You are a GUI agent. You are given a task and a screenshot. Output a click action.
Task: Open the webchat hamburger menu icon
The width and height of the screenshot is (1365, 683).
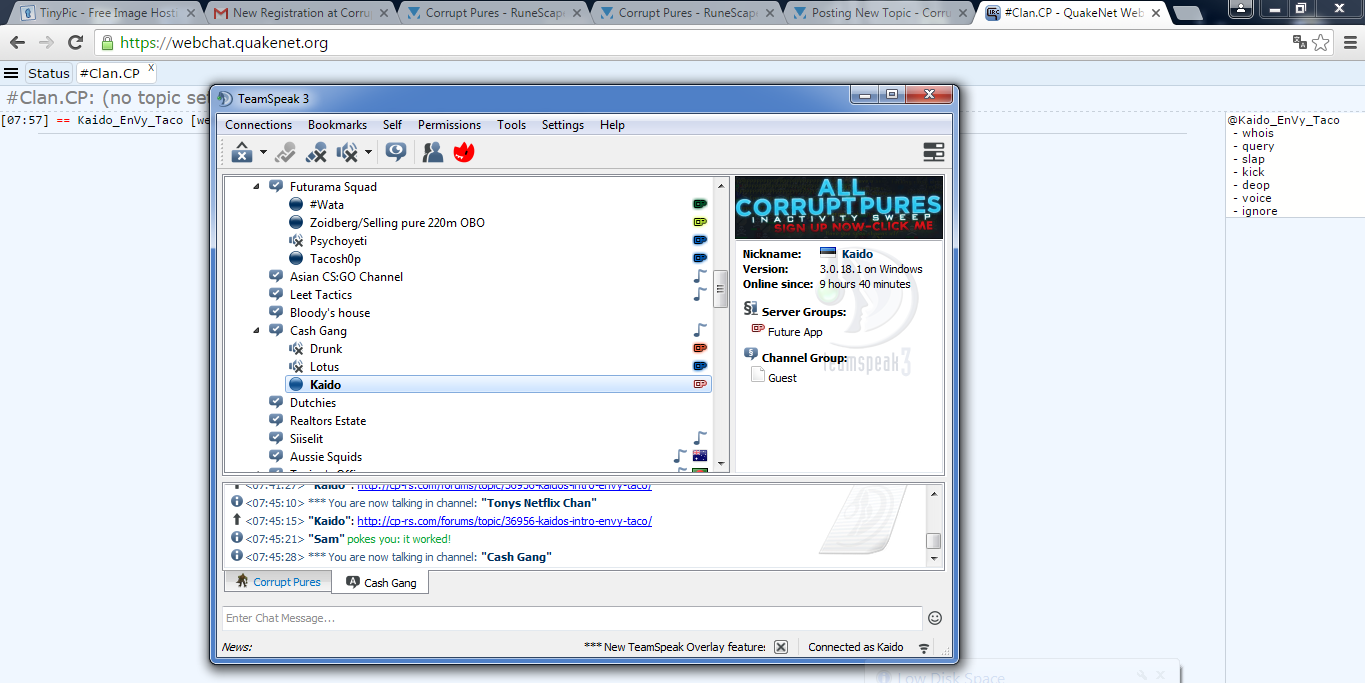pos(11,73)
